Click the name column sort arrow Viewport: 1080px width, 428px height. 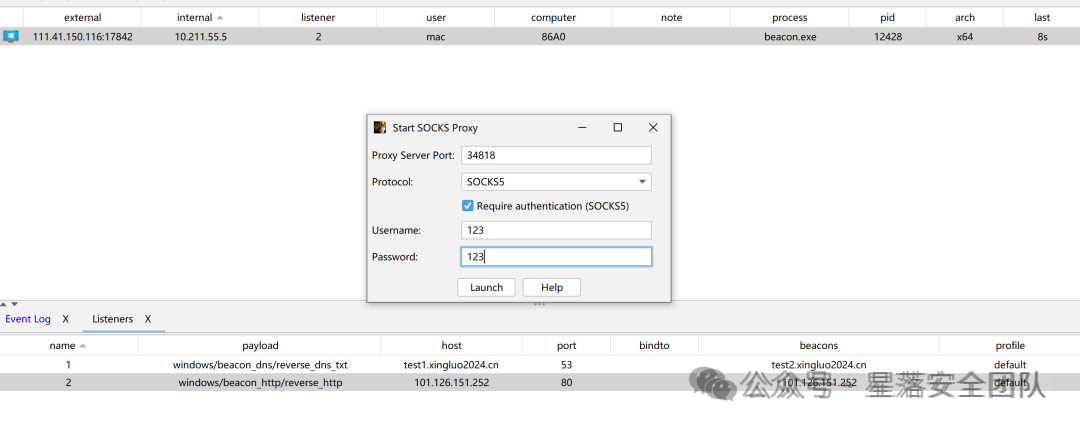click(83, 345)
